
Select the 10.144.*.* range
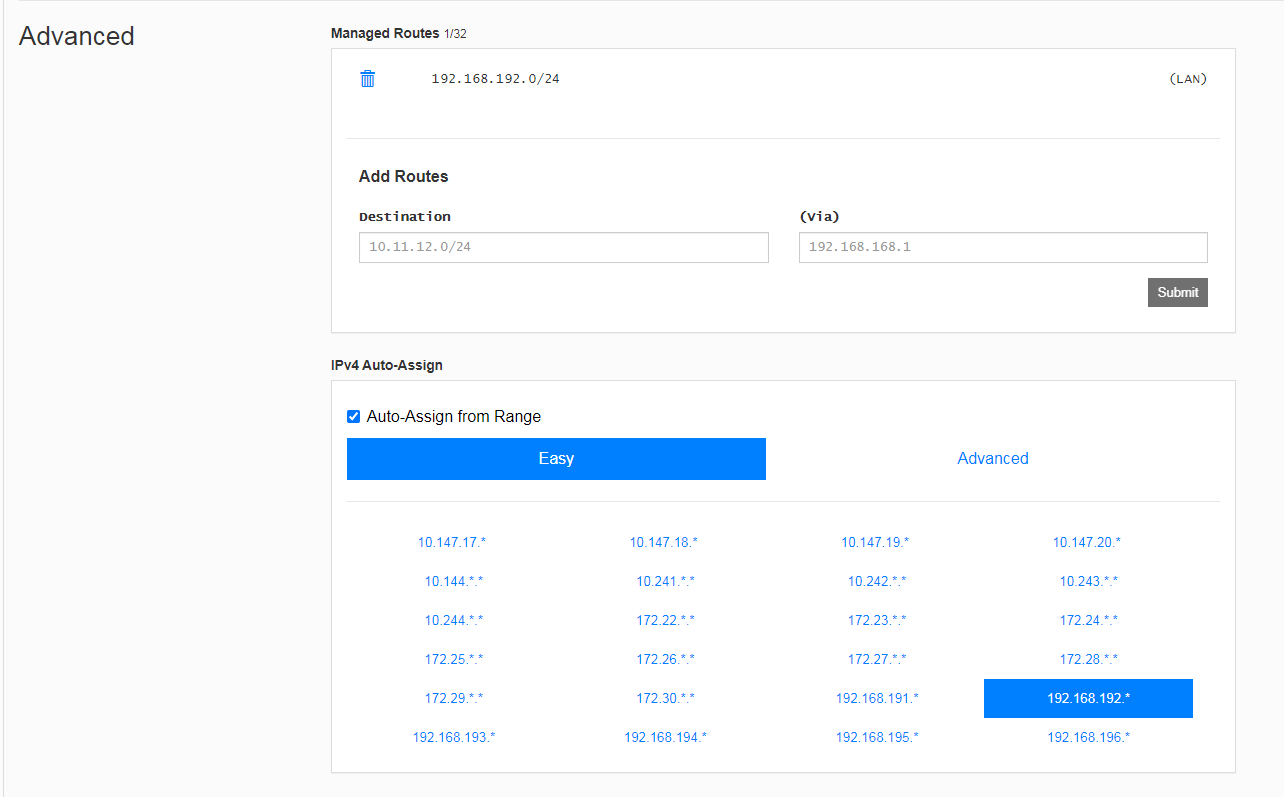tap(453, 581)
